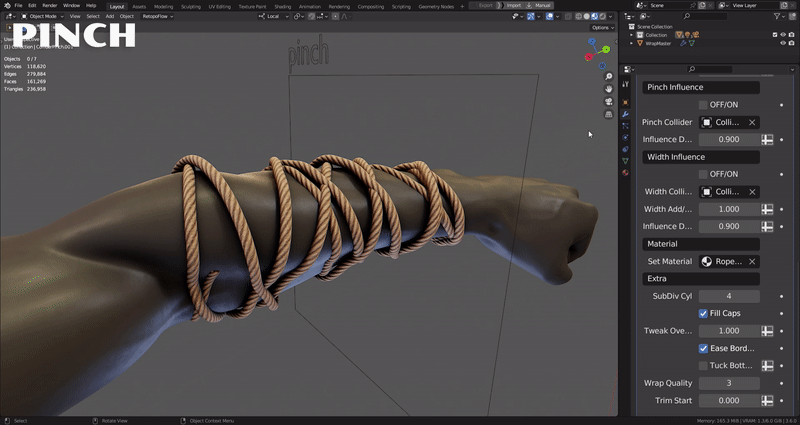Toggle camera view with the camera icon

609,101
